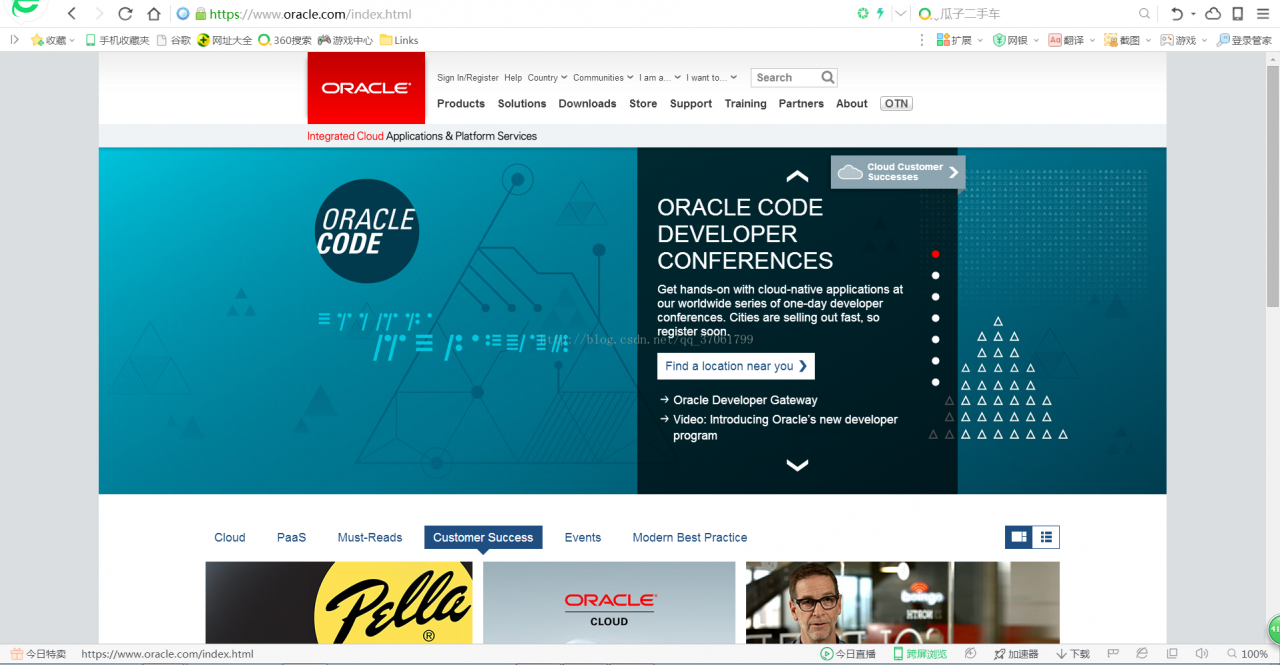This screenshot has width=1280, height=665.
Task: Show next slide with down chevron
Action: pyautogui.click(x=797, y=465)
